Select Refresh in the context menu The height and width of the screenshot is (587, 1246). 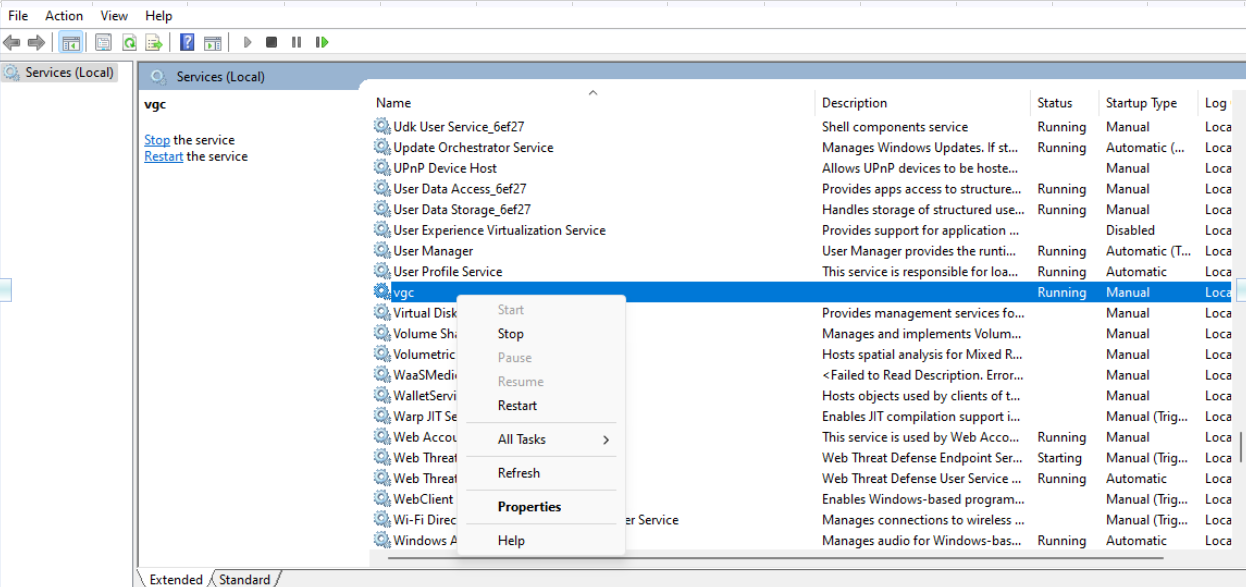click(518, 473)
